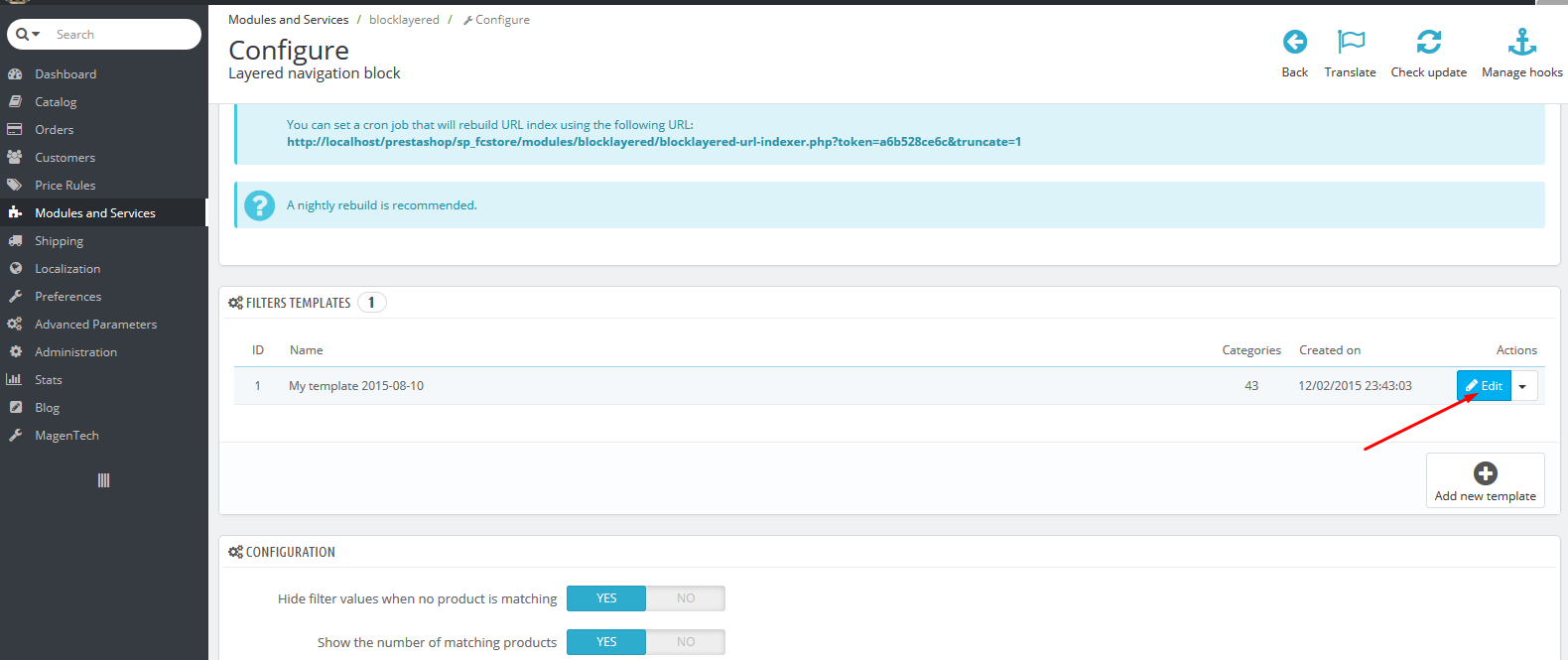Image resolution: width=1568 pixels, height=660 pixels.
Task: Collapse sidebar using the bars icon
Action: pos(103,480)
